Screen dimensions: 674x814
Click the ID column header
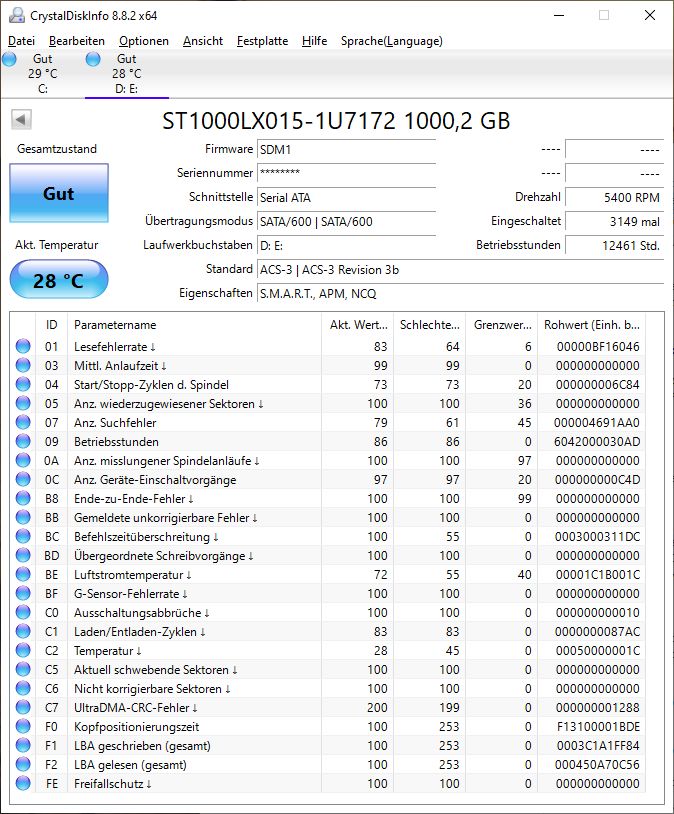pos(51,325)
